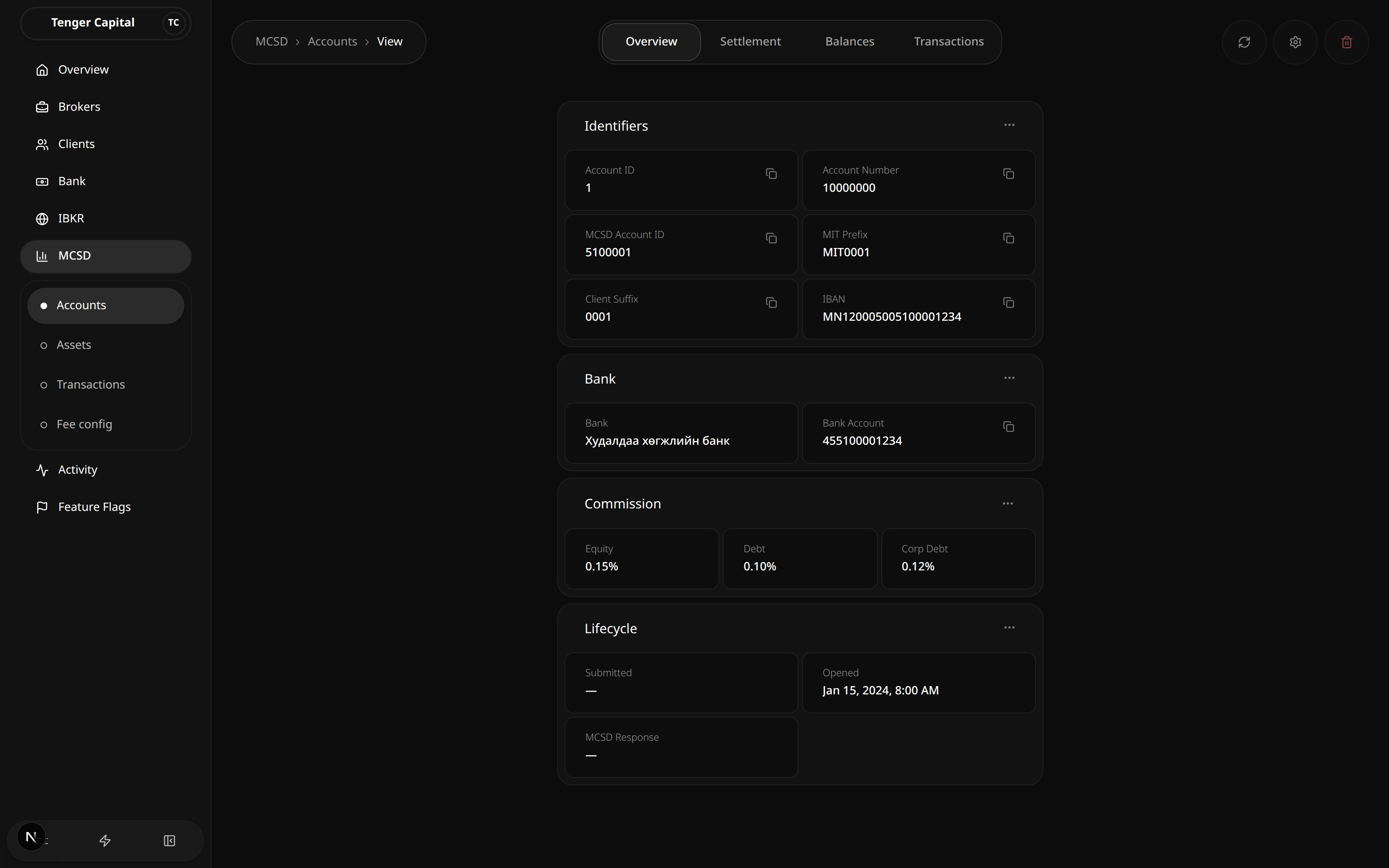
Task: Click the Commission section heading
Action: 622,504
